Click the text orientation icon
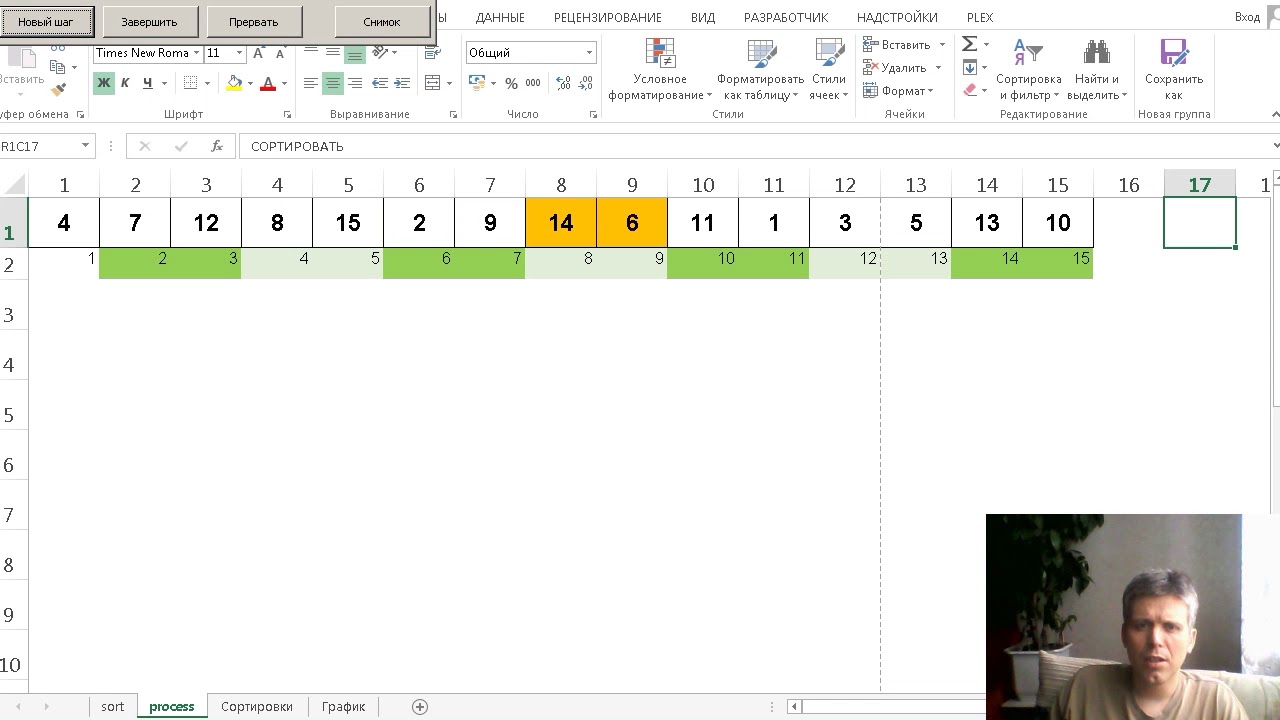The width and height of the screenshot is (1280, 720). coord(380,54)
